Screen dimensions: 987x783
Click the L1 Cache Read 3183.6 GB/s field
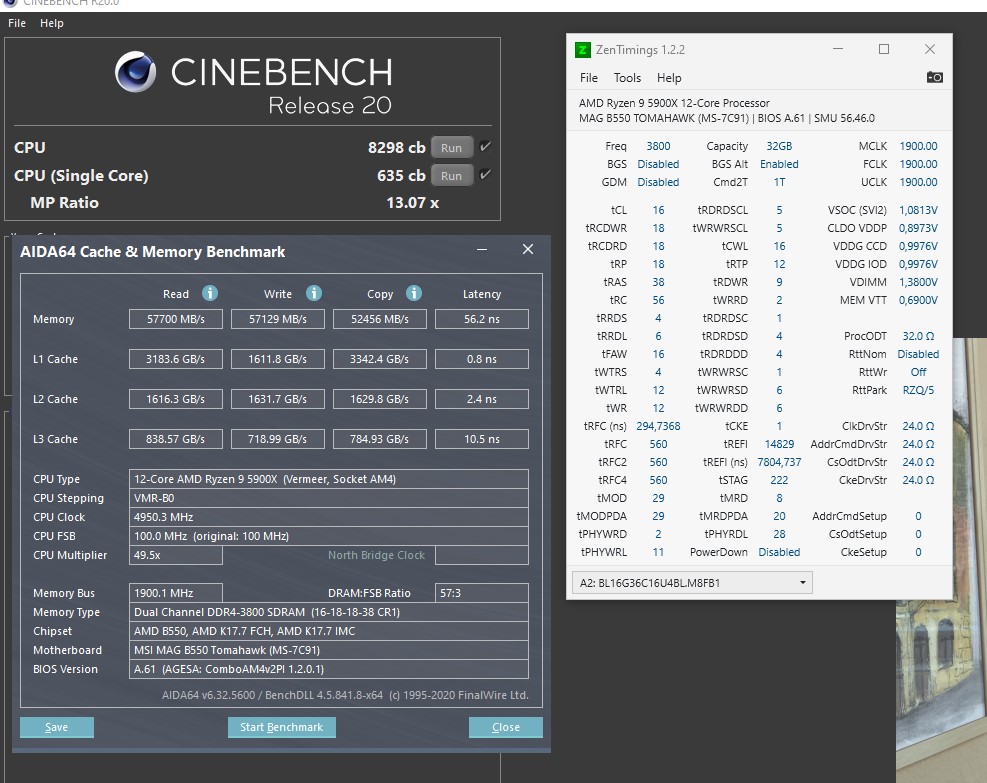[x=176, y=359]
